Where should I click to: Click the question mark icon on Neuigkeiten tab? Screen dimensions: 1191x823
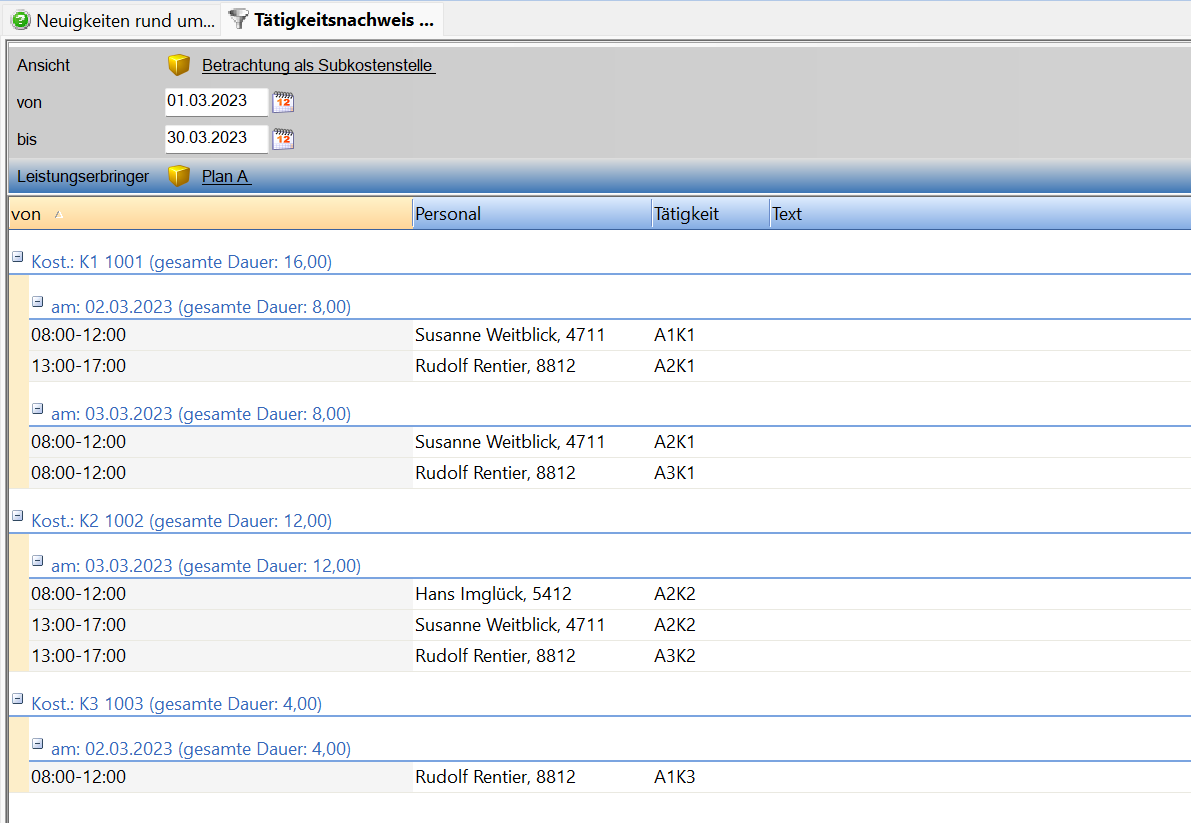(21, 20)
